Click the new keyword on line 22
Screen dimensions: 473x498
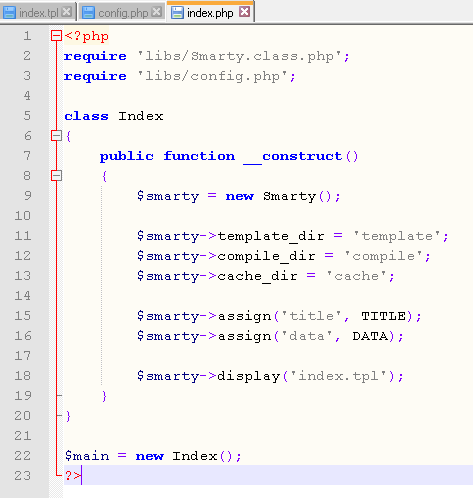[150, 456]
